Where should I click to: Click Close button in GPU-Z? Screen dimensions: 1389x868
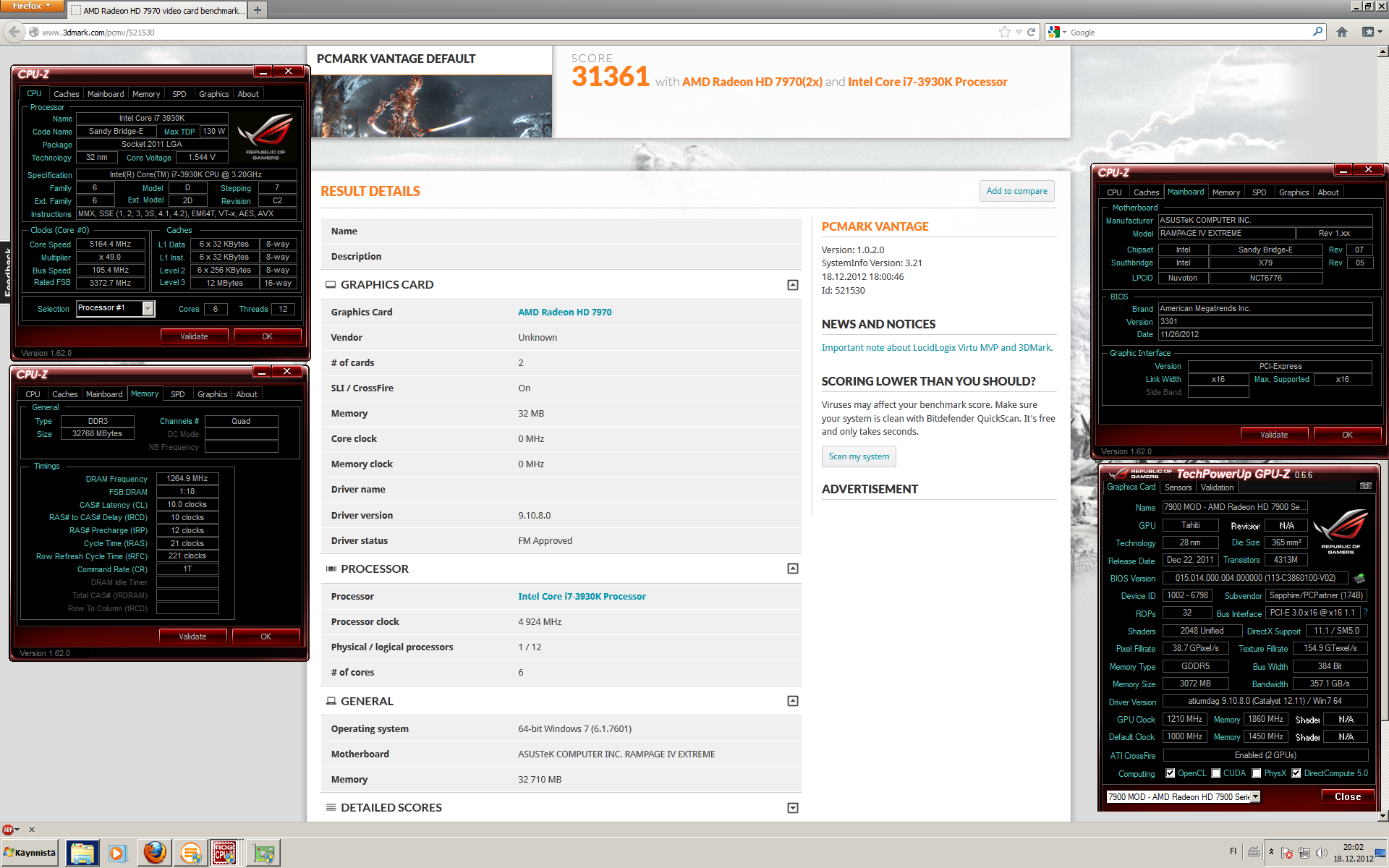coord(1347,796)
